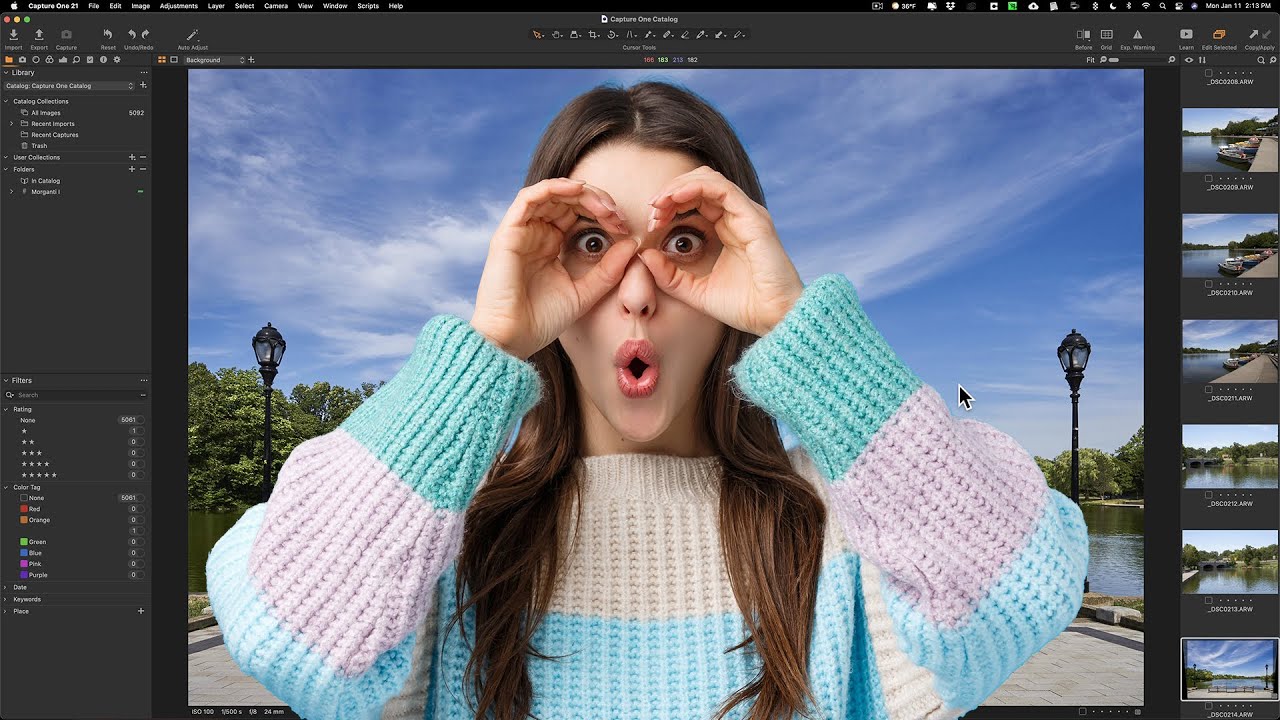This screenshot has height=720, width=1280.
Task: Filter by Green color tag swatch
Action: [x=24, y=542]
